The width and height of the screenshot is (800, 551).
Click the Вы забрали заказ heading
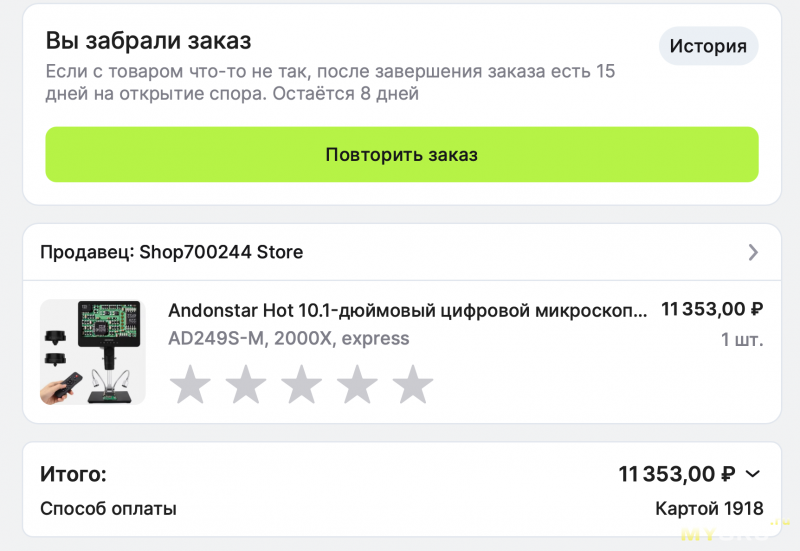tap(148, 41)
